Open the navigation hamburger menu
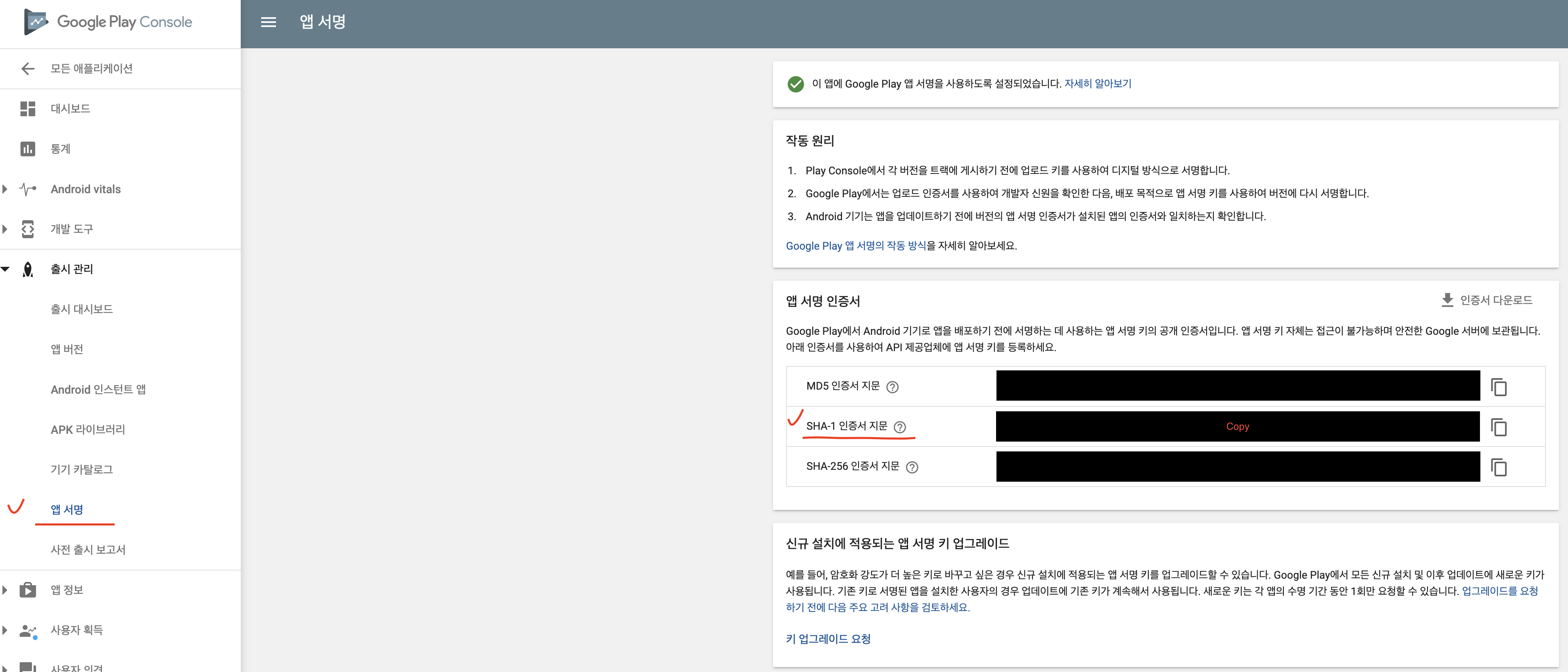The width and height of the screenshot is (1568, 672). 268,23
